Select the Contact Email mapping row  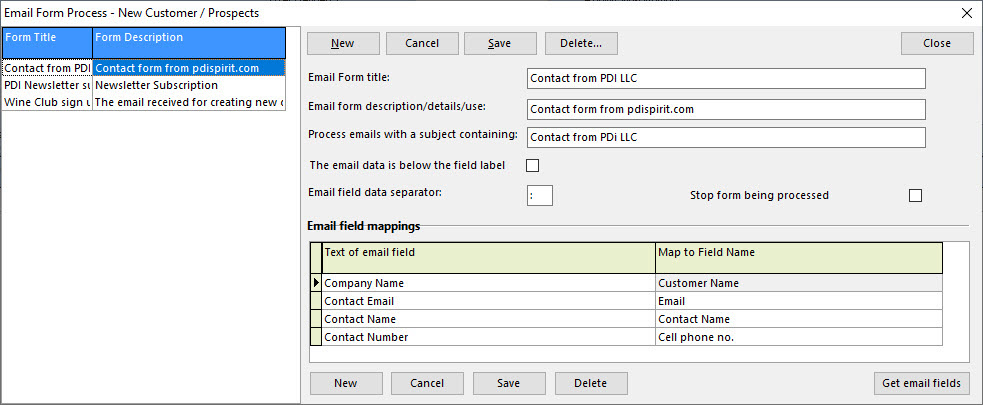tap(488, 301)
